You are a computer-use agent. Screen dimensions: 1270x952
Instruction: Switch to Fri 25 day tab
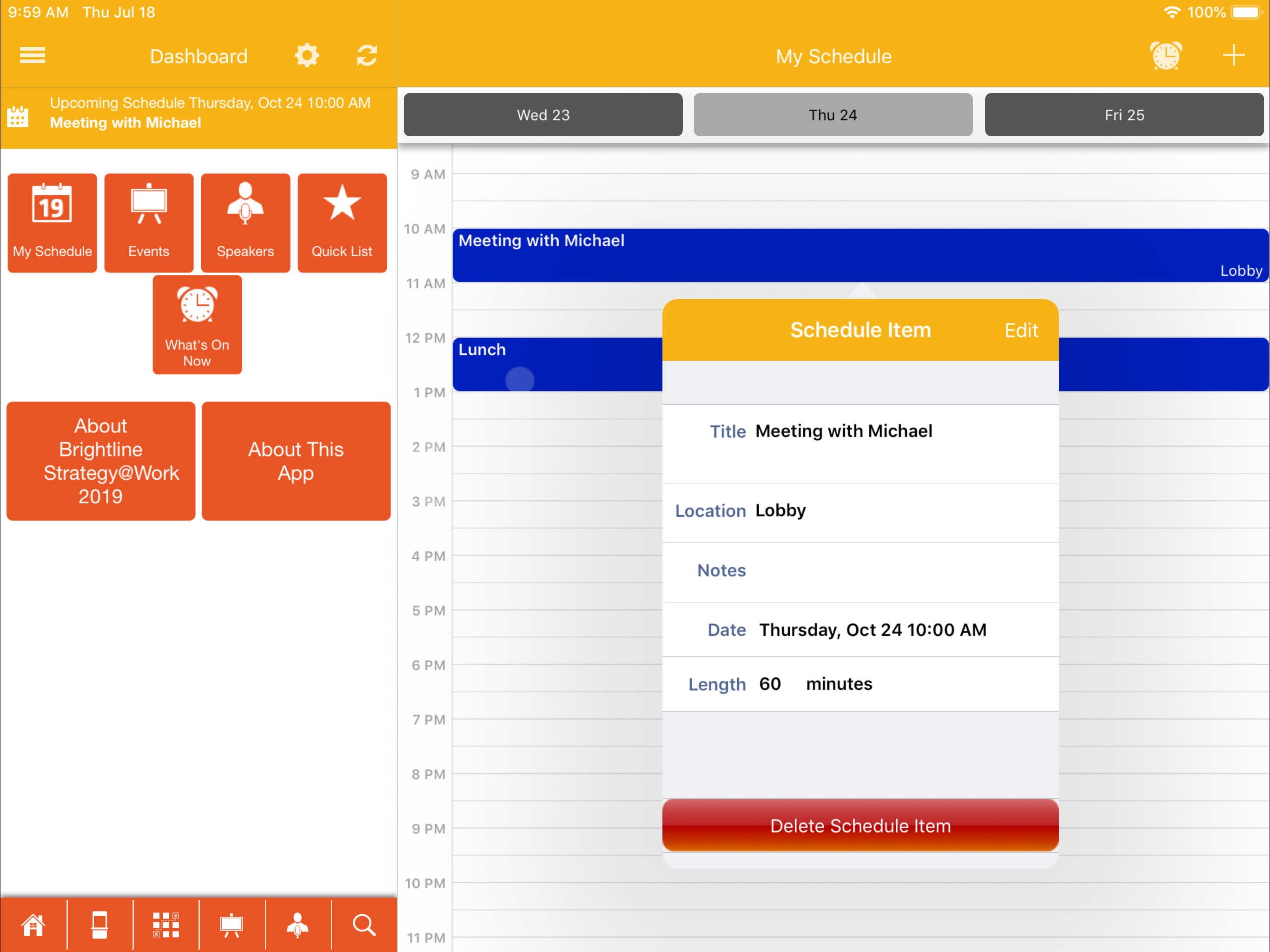pyautogui.click(x=1124, y=115)
